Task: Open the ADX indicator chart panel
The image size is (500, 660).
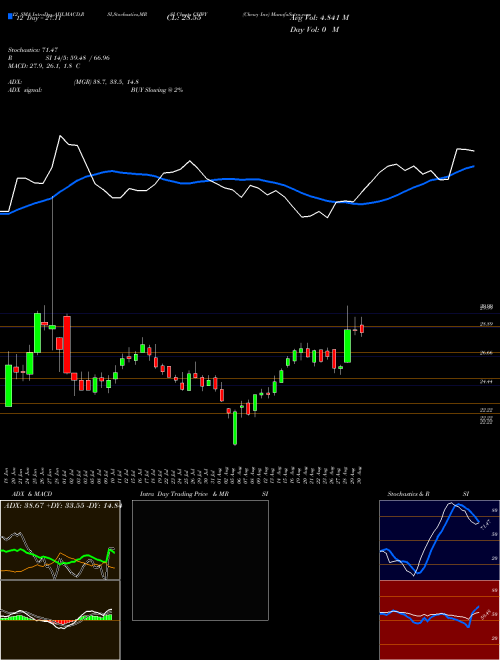Action: click(x=60, y=540)
